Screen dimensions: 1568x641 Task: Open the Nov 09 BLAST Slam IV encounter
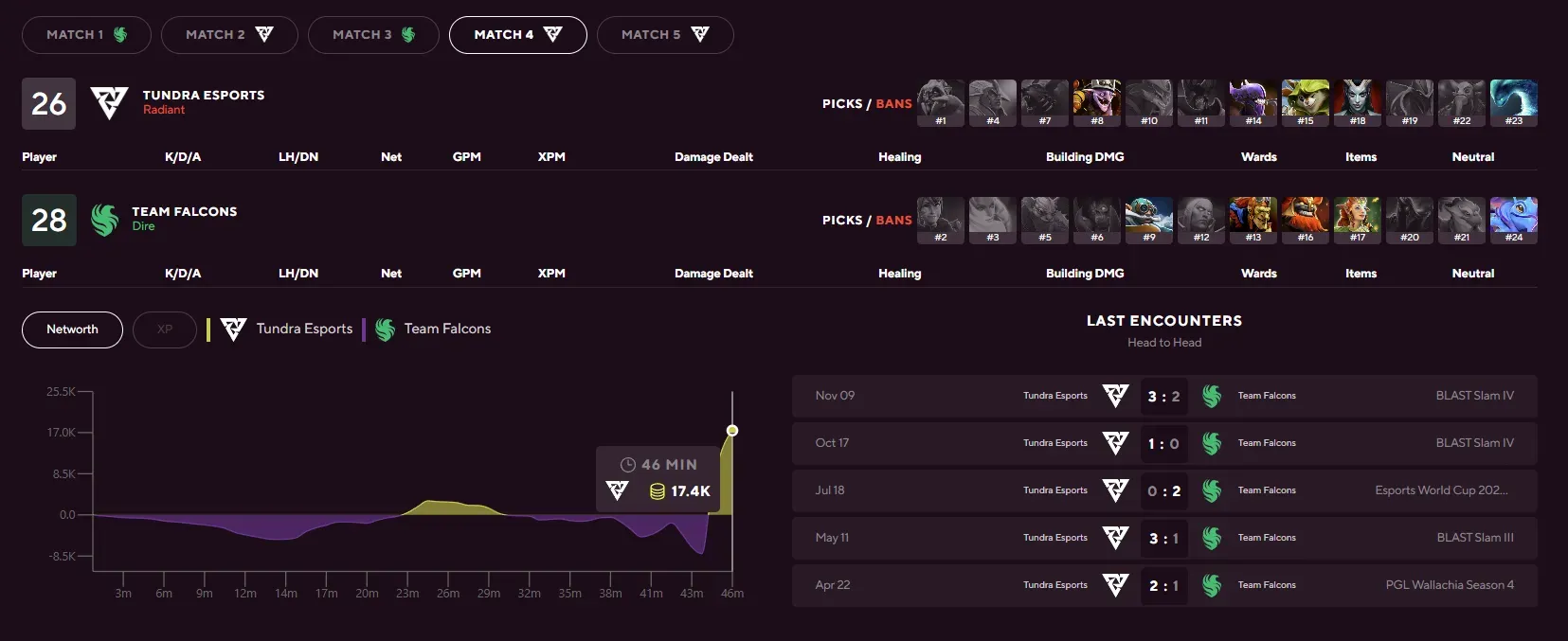click(1163, 396)
